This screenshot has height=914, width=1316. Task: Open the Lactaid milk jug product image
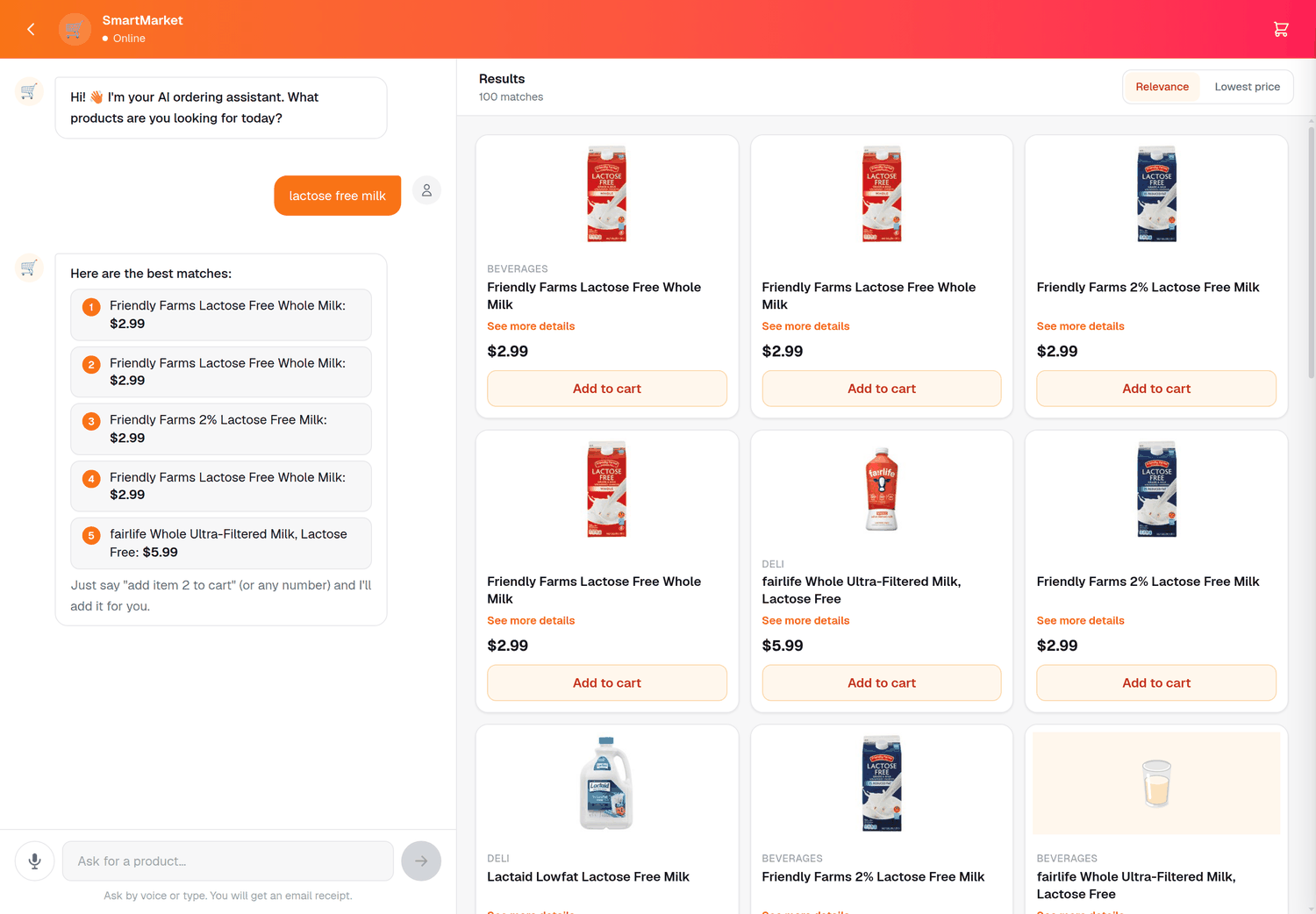[x=606, y=783]
